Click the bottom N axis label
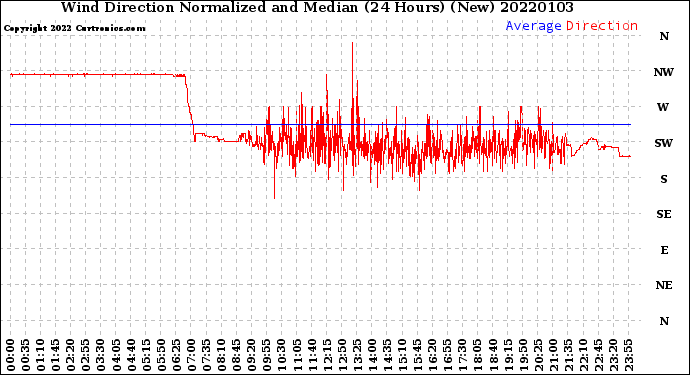Image resolution: width=690 pixels, height=375 pixels. [664, 321]
